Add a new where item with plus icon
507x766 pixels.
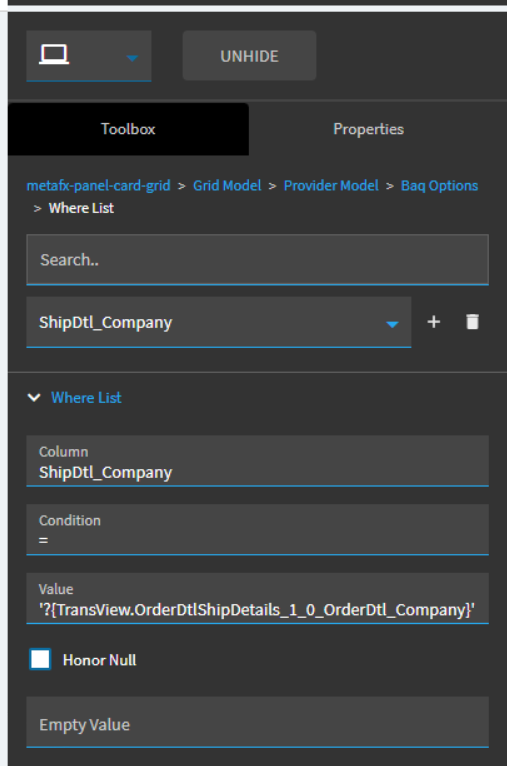pyautogui.click(x=434, y=322)
